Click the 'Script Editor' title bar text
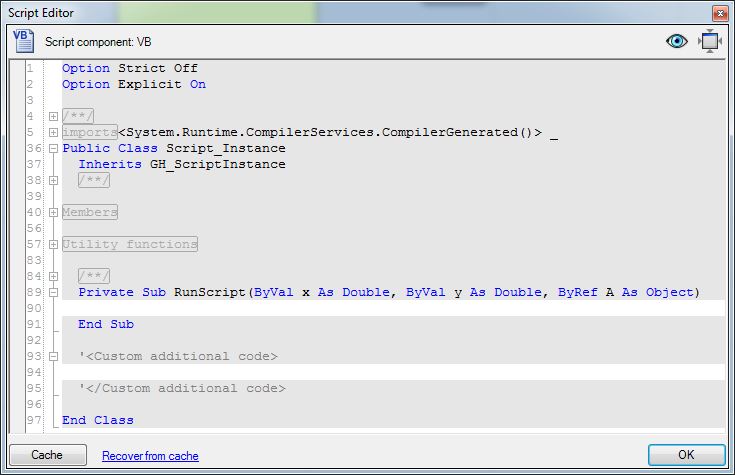The height and width of the screenshot is (475, 735). click(x=41, y=13)
